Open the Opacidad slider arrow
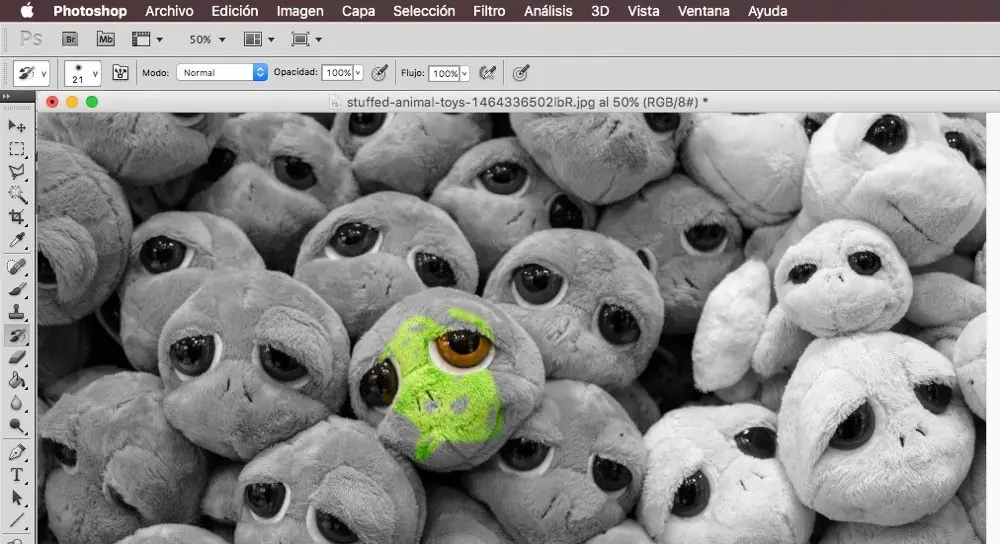Viewport: 1000px width, 544px height. [358, 73]
